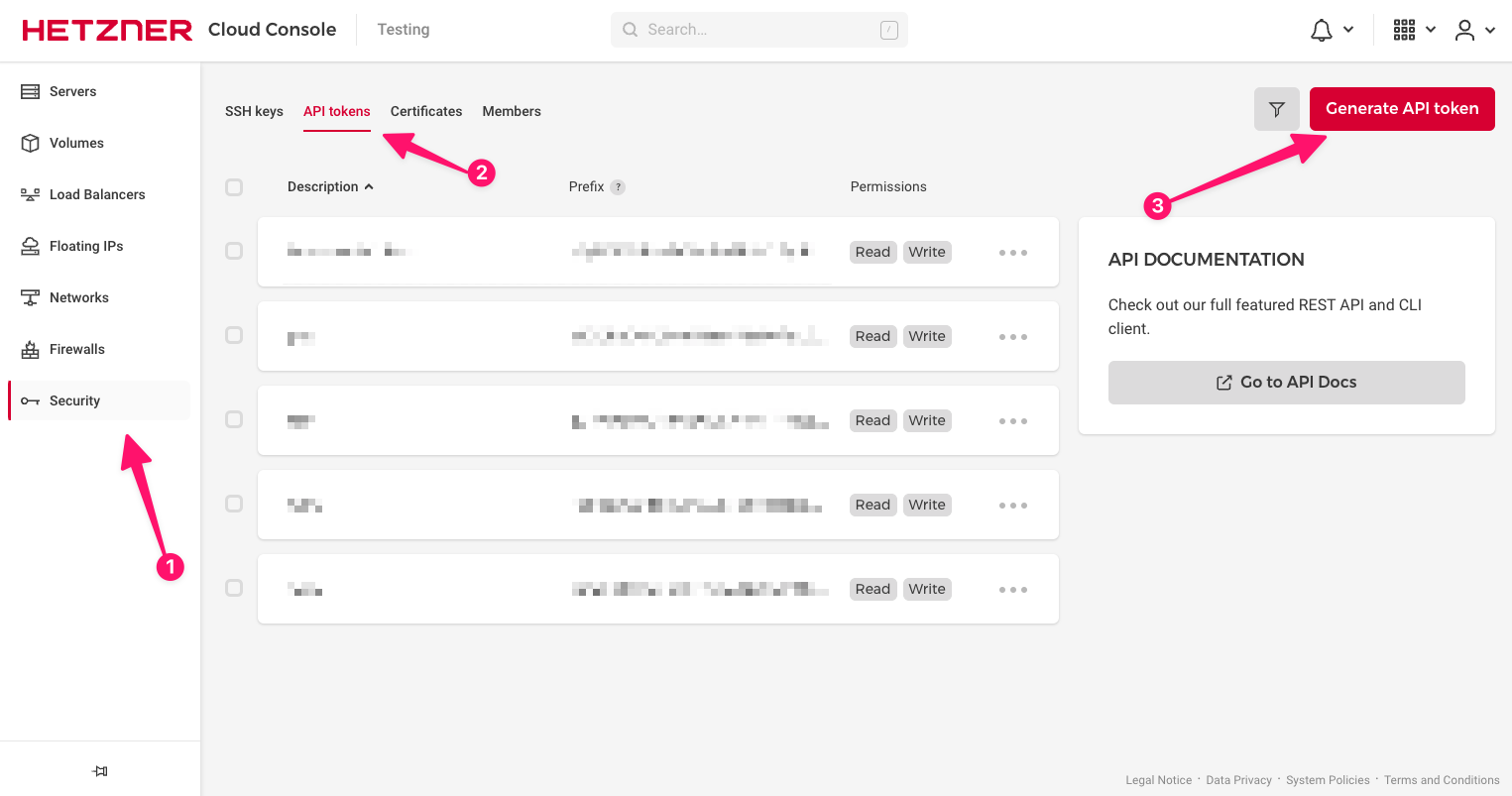Select the API tokens tab

pos(337,111)
